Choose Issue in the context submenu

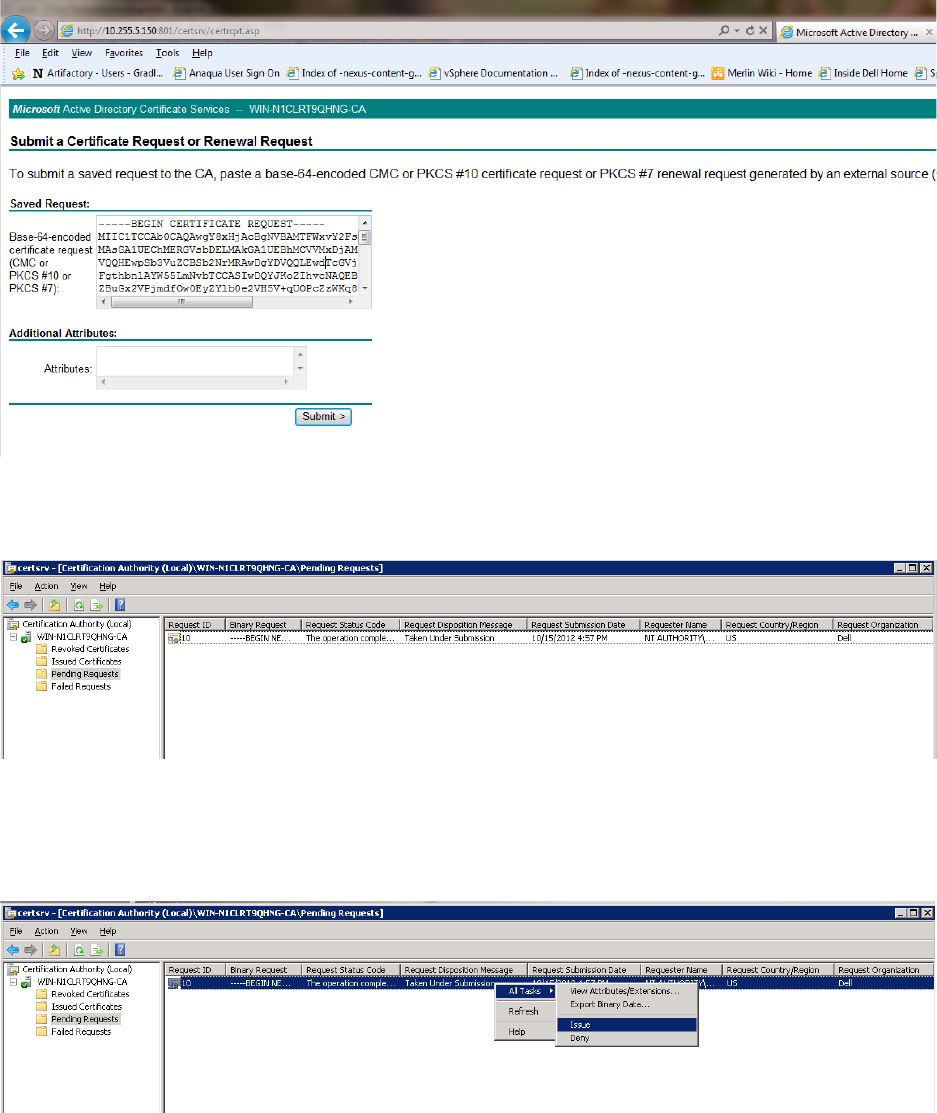[626, 1025]
